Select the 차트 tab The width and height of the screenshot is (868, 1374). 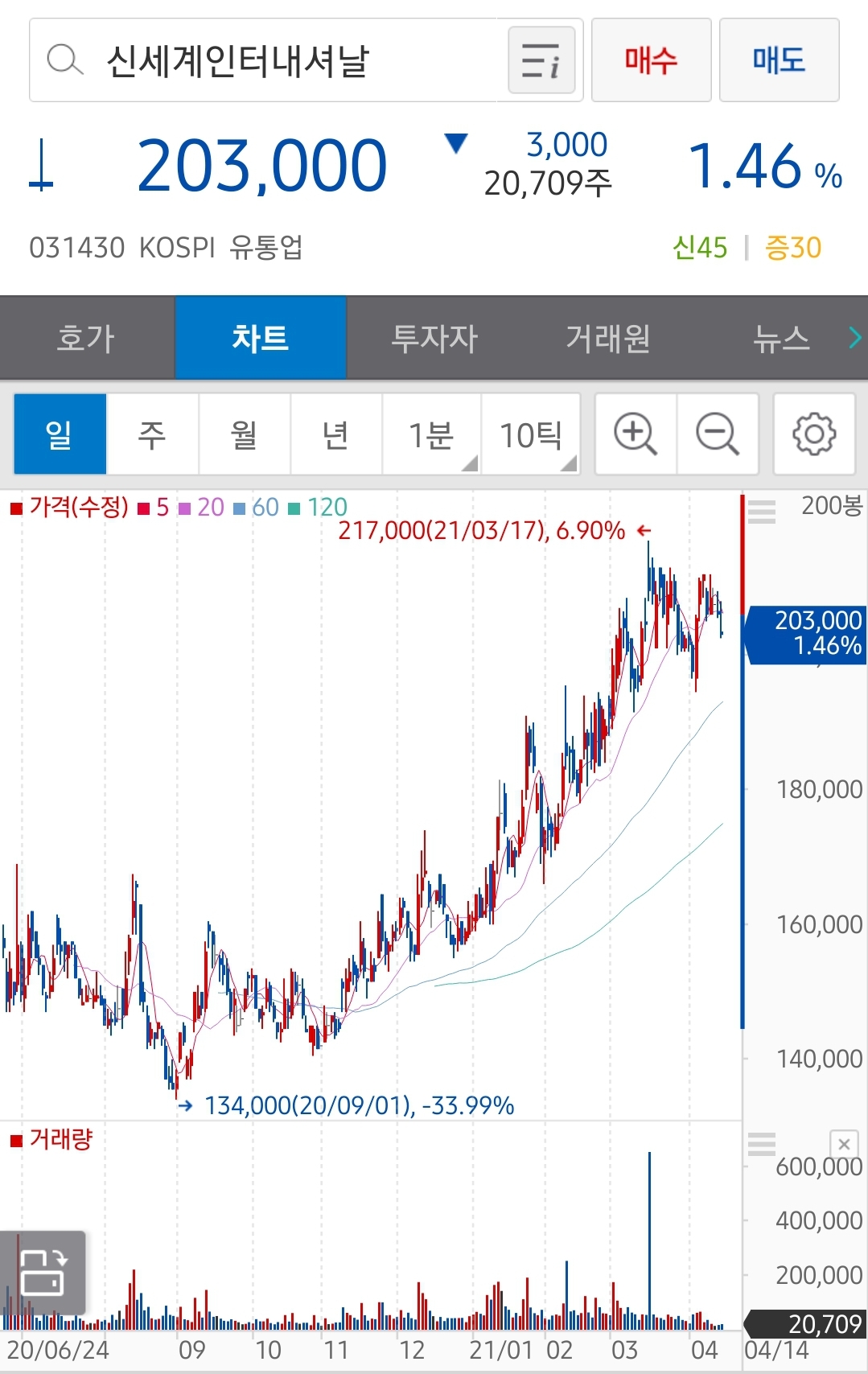click(261, 338)
